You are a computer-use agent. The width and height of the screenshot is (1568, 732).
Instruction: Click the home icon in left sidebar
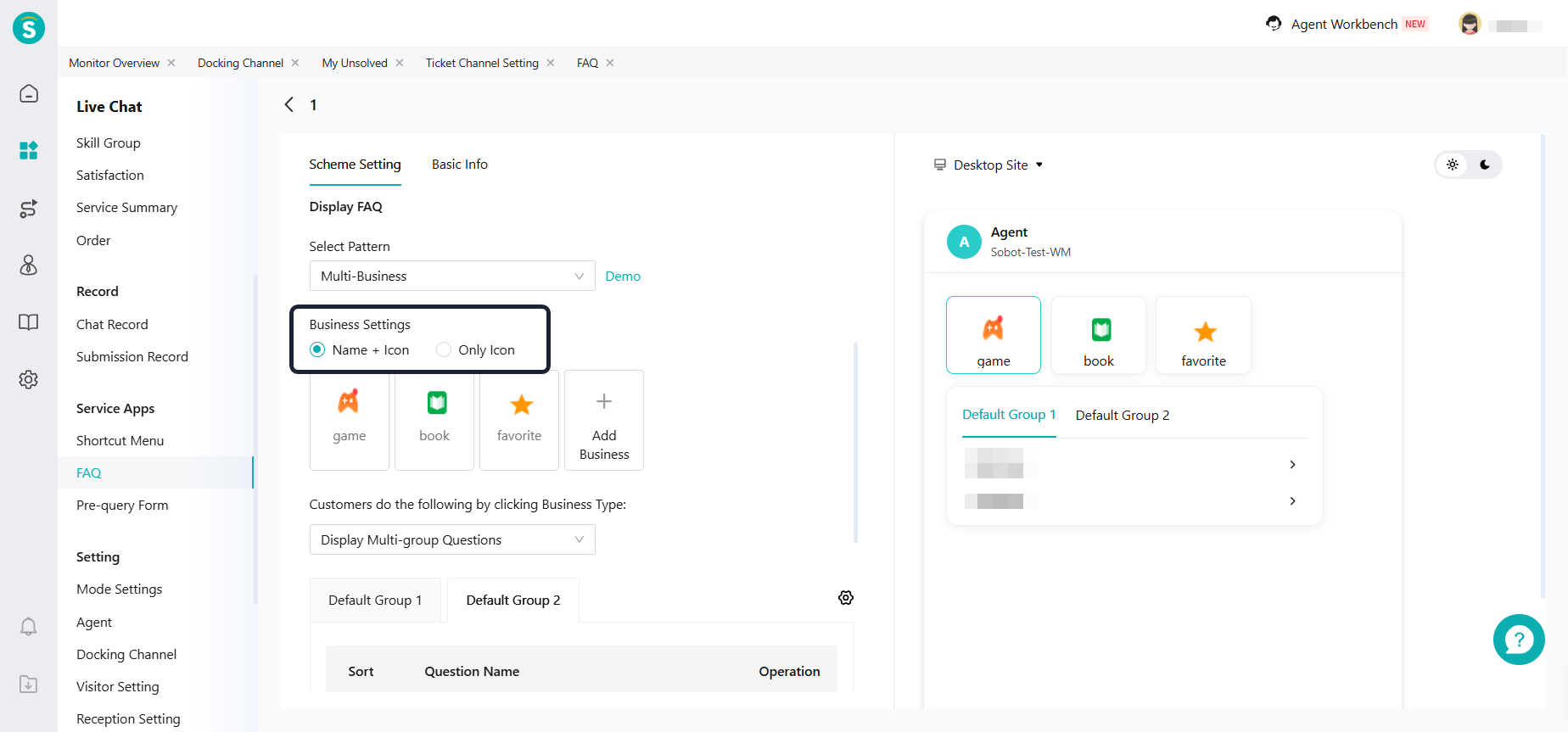point(29,93)
